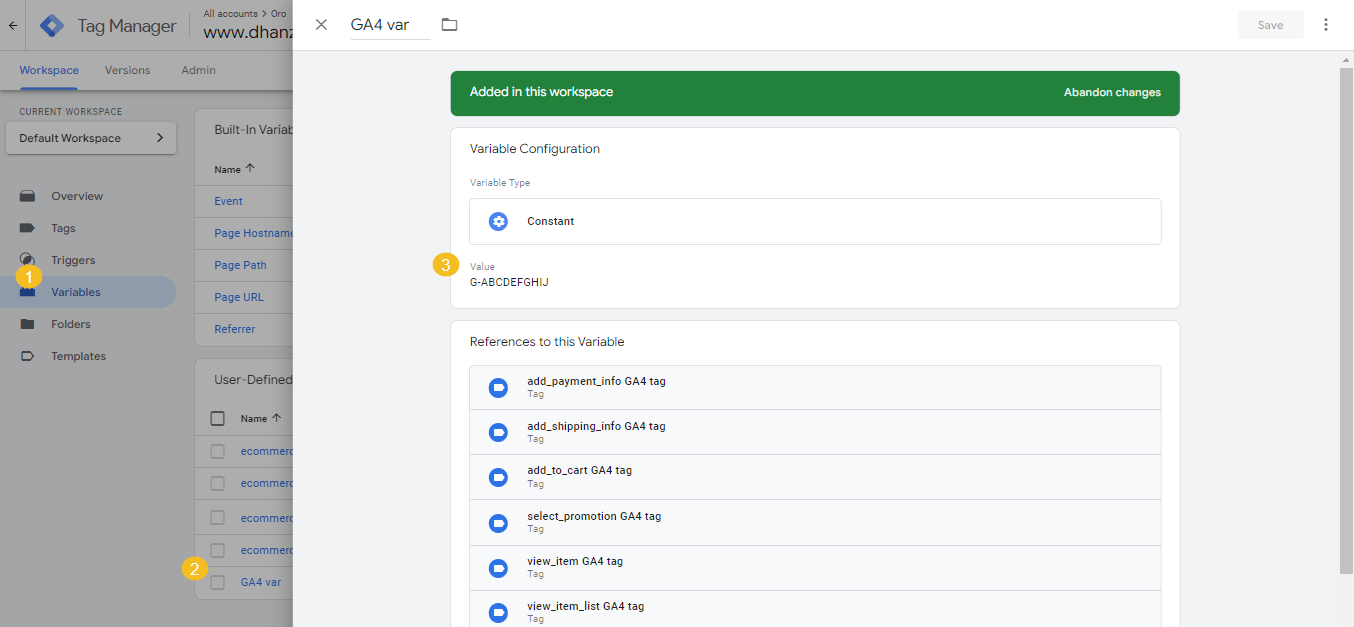
Task: Toggle the select-all checkbox in User-Defined header
Action: pos(217,418)
